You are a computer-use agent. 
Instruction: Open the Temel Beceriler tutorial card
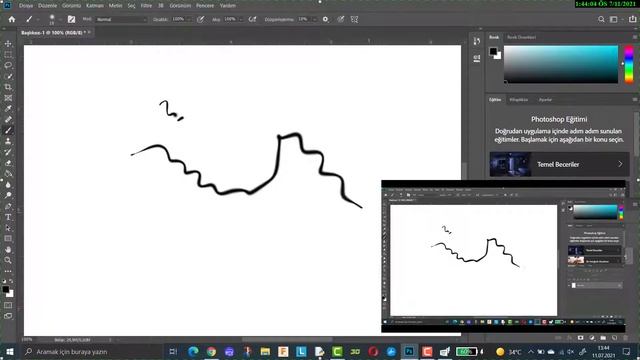tap(559, 164)
